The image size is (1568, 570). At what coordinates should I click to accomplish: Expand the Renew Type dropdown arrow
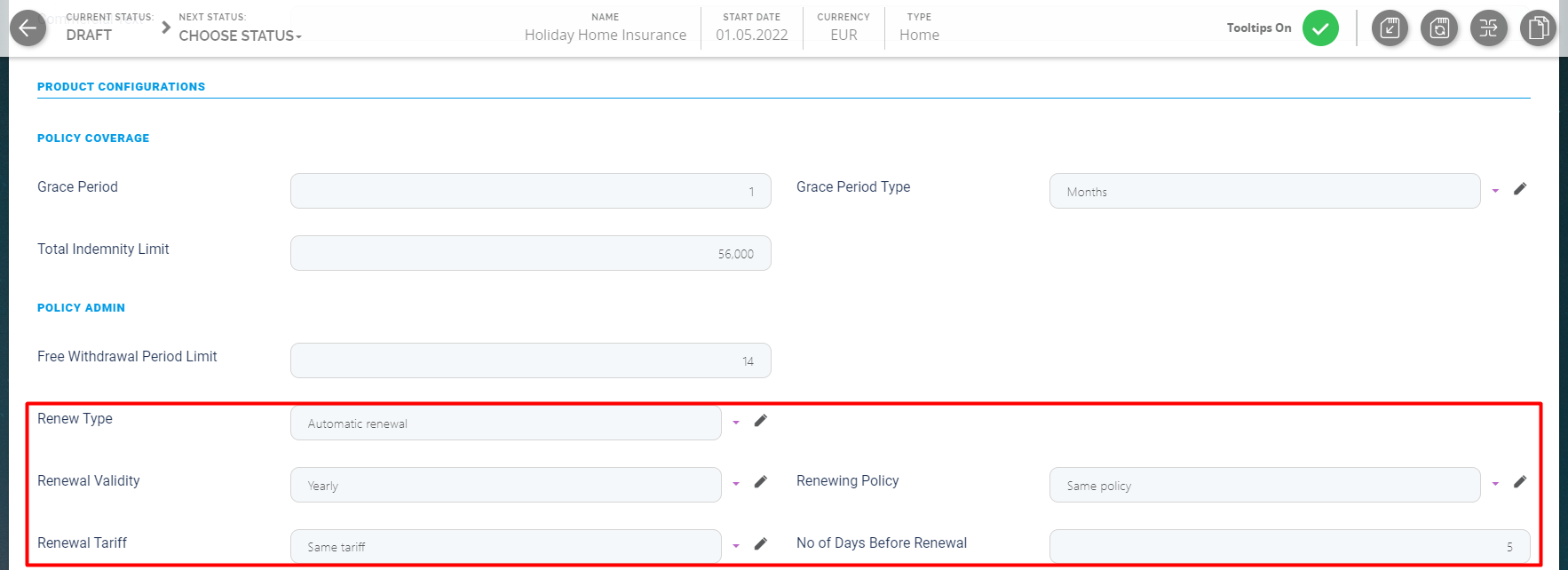click(x=736, y=423)
